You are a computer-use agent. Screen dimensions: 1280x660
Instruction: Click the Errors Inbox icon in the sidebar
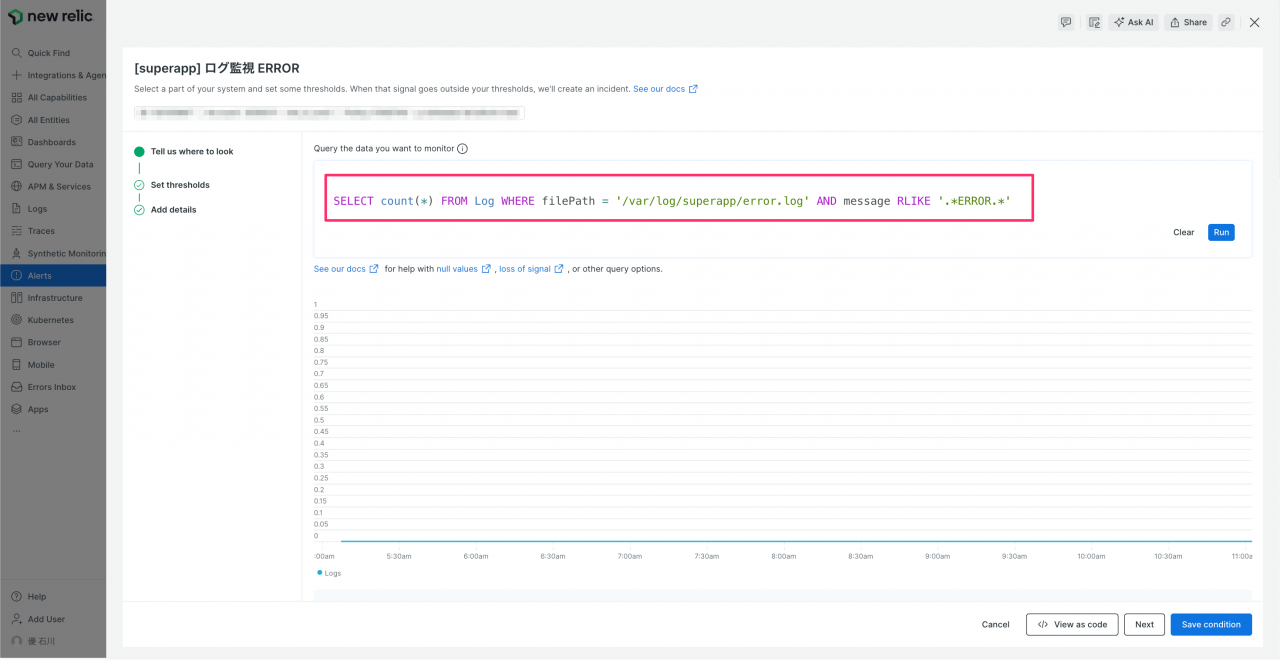pyautogui.click(x=17, y=387)
